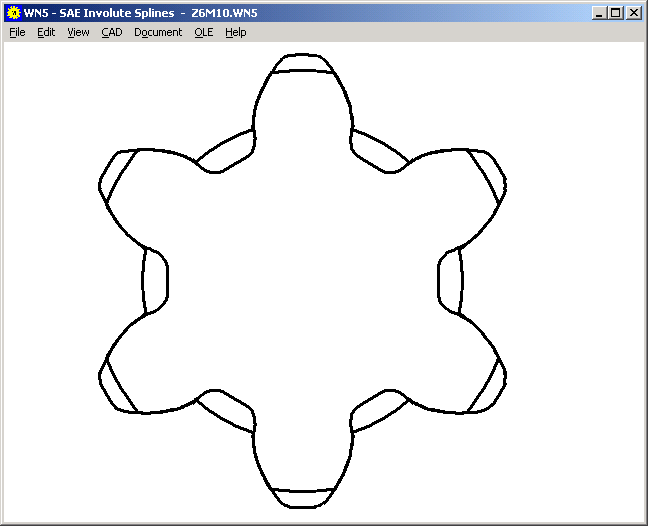
Task: Click the title text 'WN5 - SAE Involute Splines'
Action: pyautogui.click(x=99, y=13)
